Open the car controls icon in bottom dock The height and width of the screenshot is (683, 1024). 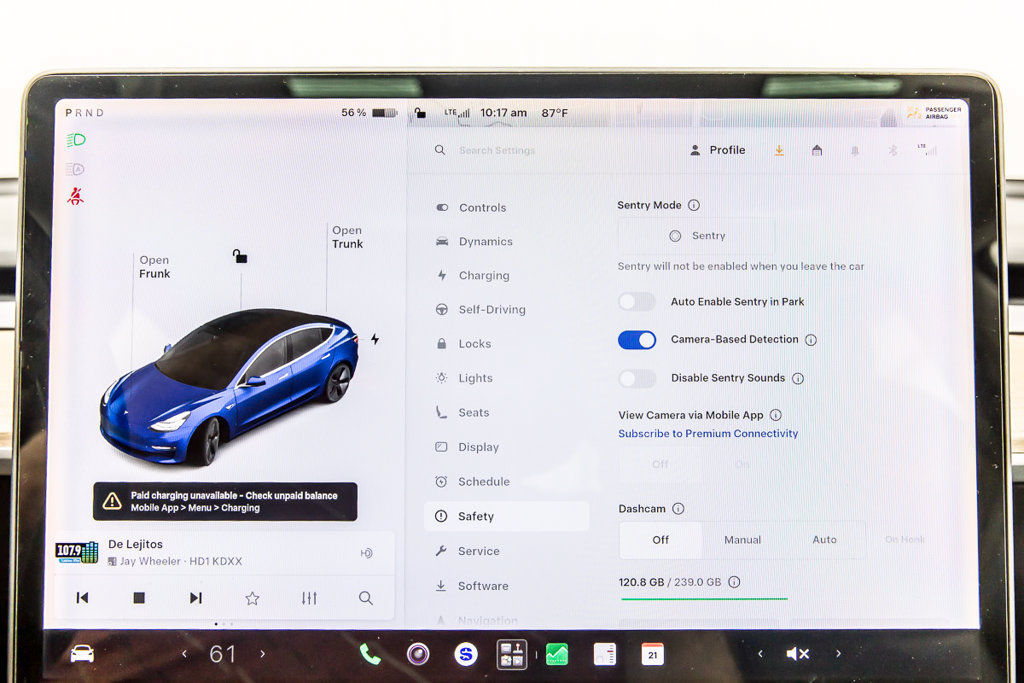pos(82,653)
